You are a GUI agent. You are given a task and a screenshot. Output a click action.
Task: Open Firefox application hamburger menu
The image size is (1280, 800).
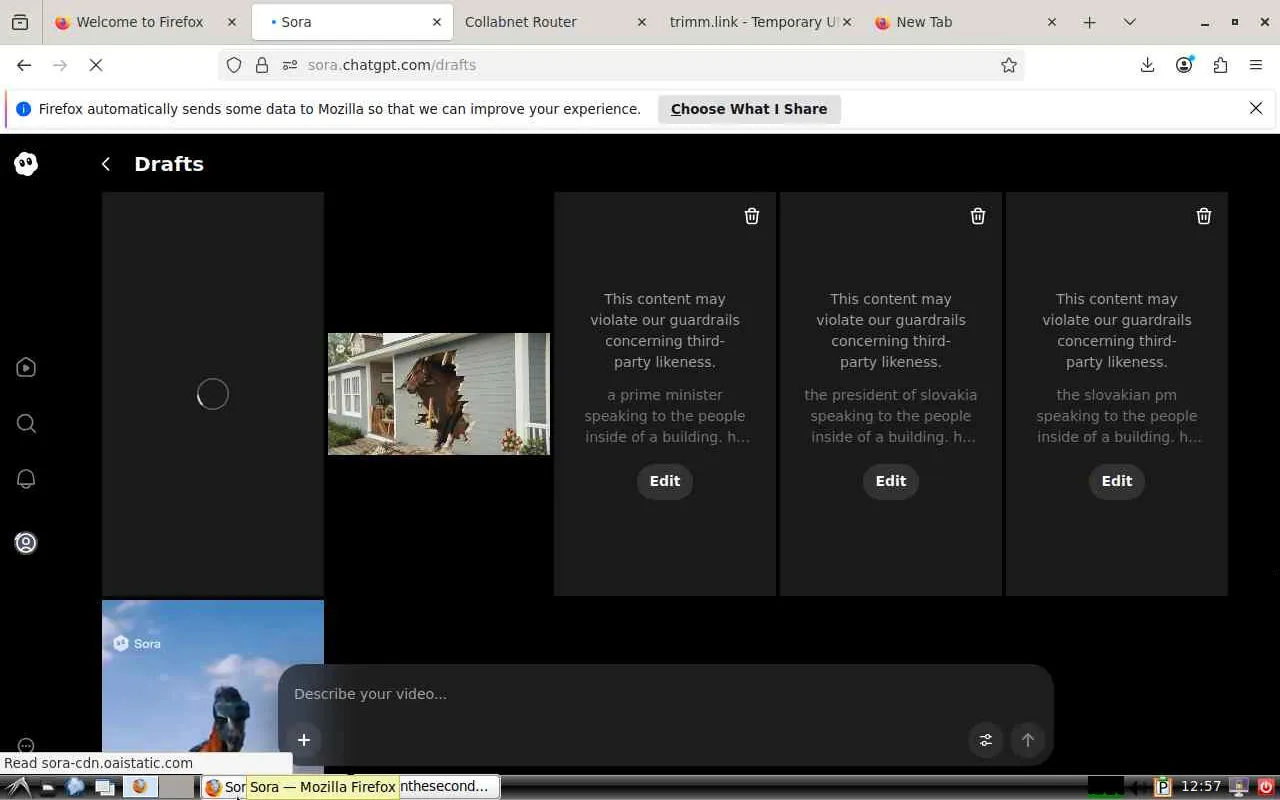pos(1256,65)
